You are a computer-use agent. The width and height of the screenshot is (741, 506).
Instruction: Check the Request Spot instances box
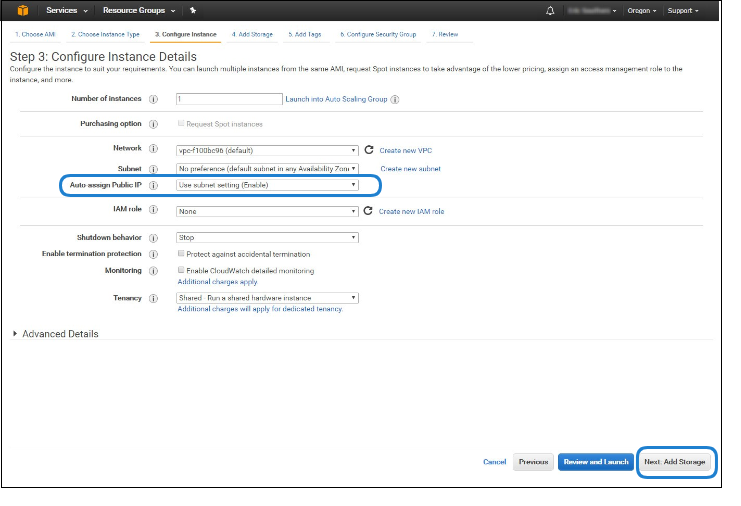point(181,124)
